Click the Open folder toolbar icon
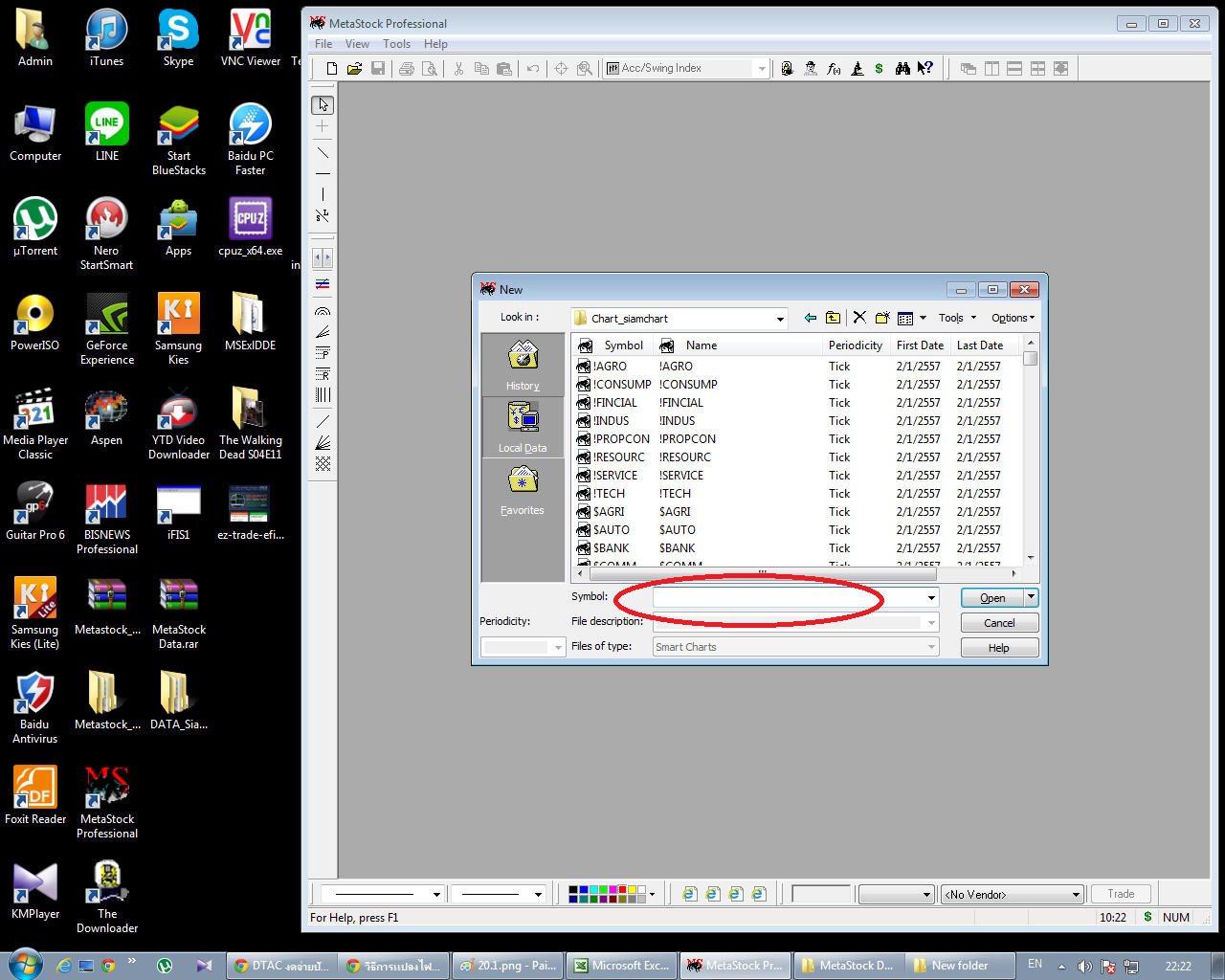Image resolution: width=1225 pixels, height=980 pixels. pos(354,69)
